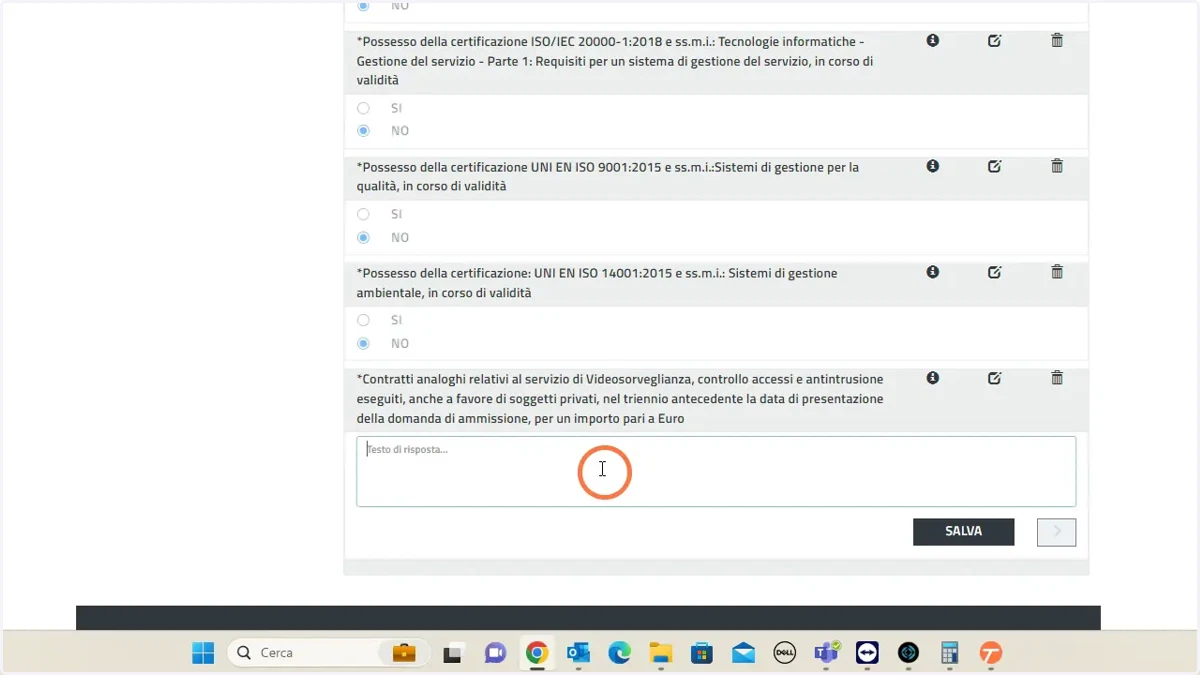Edit the ISO/IEC 20000-1:2018 certification question

tap(994, 41)
